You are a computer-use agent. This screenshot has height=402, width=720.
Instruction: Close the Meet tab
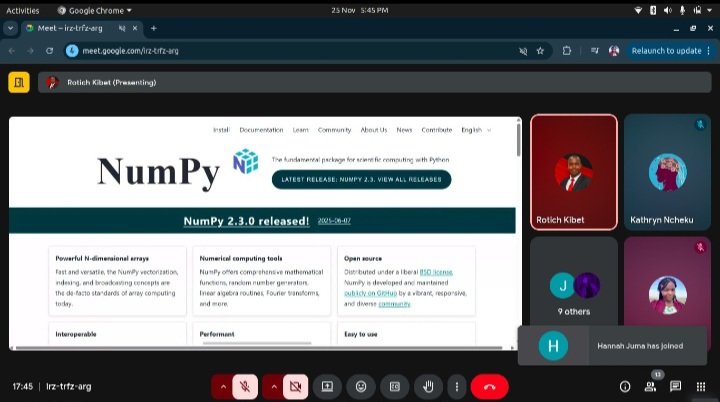coord(135,28)
